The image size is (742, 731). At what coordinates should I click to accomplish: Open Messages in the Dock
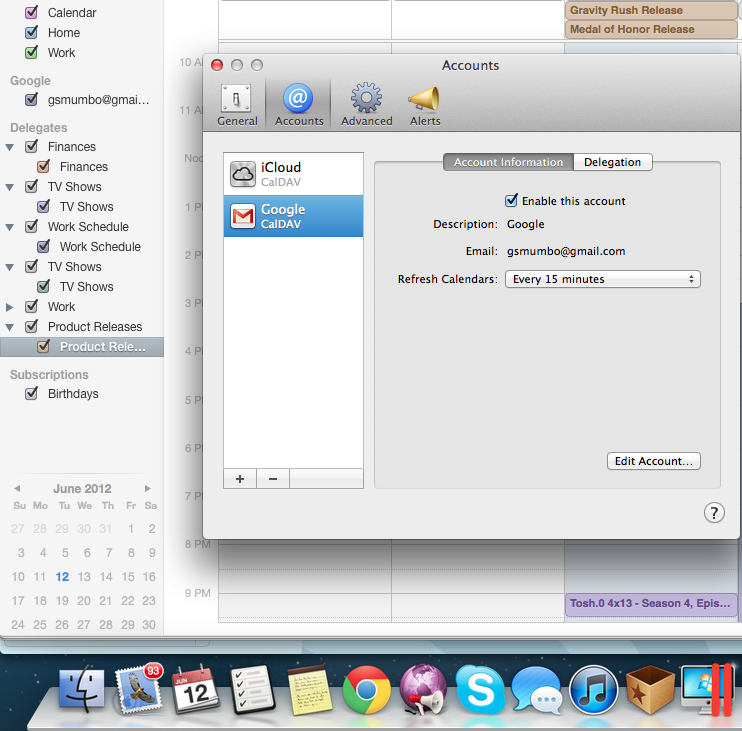point(537,690)
